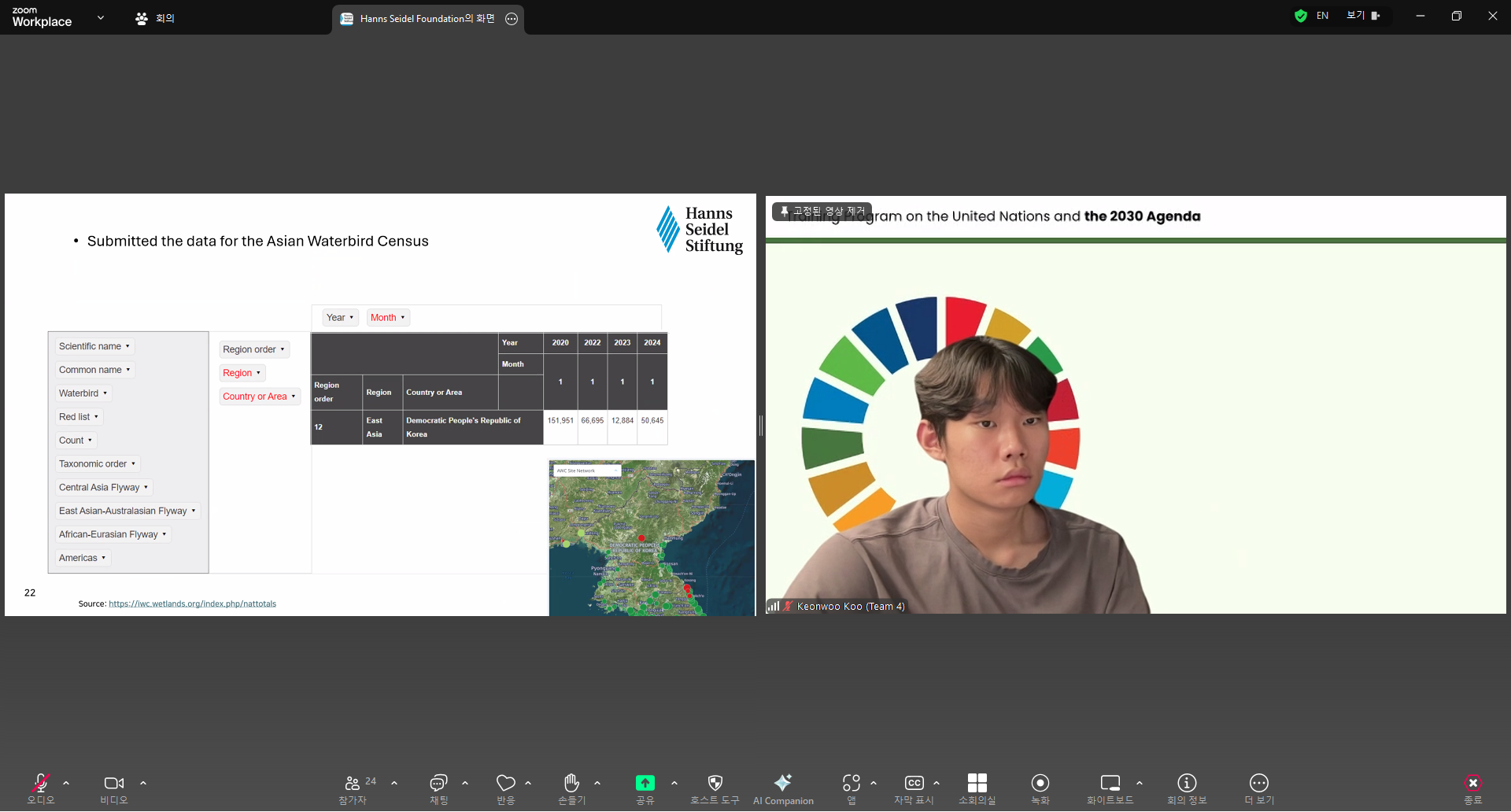Open the whiteboard (화이트보드) icon

click(1110, 783)
